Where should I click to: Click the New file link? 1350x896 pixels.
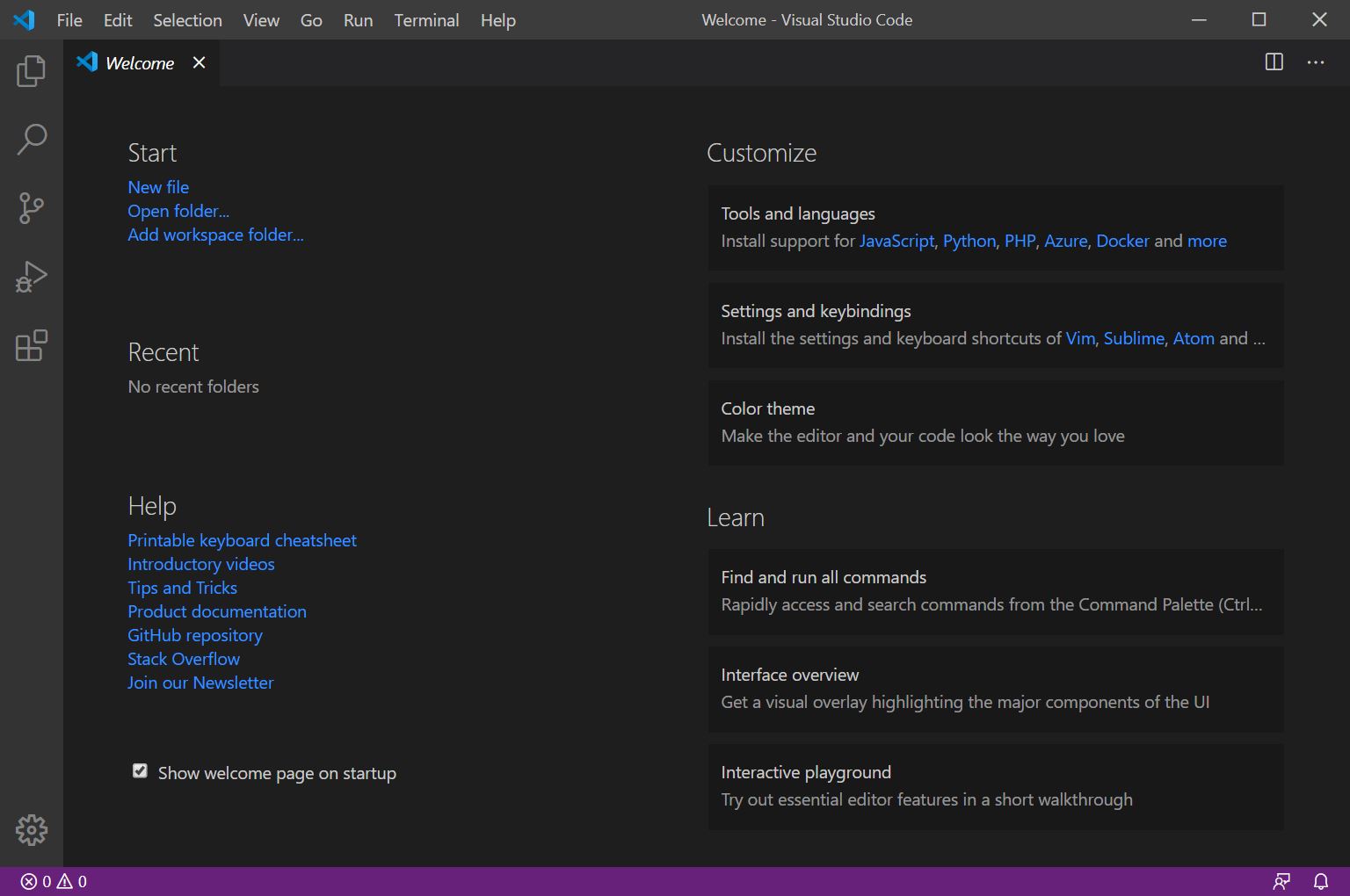tap(158, 187)
